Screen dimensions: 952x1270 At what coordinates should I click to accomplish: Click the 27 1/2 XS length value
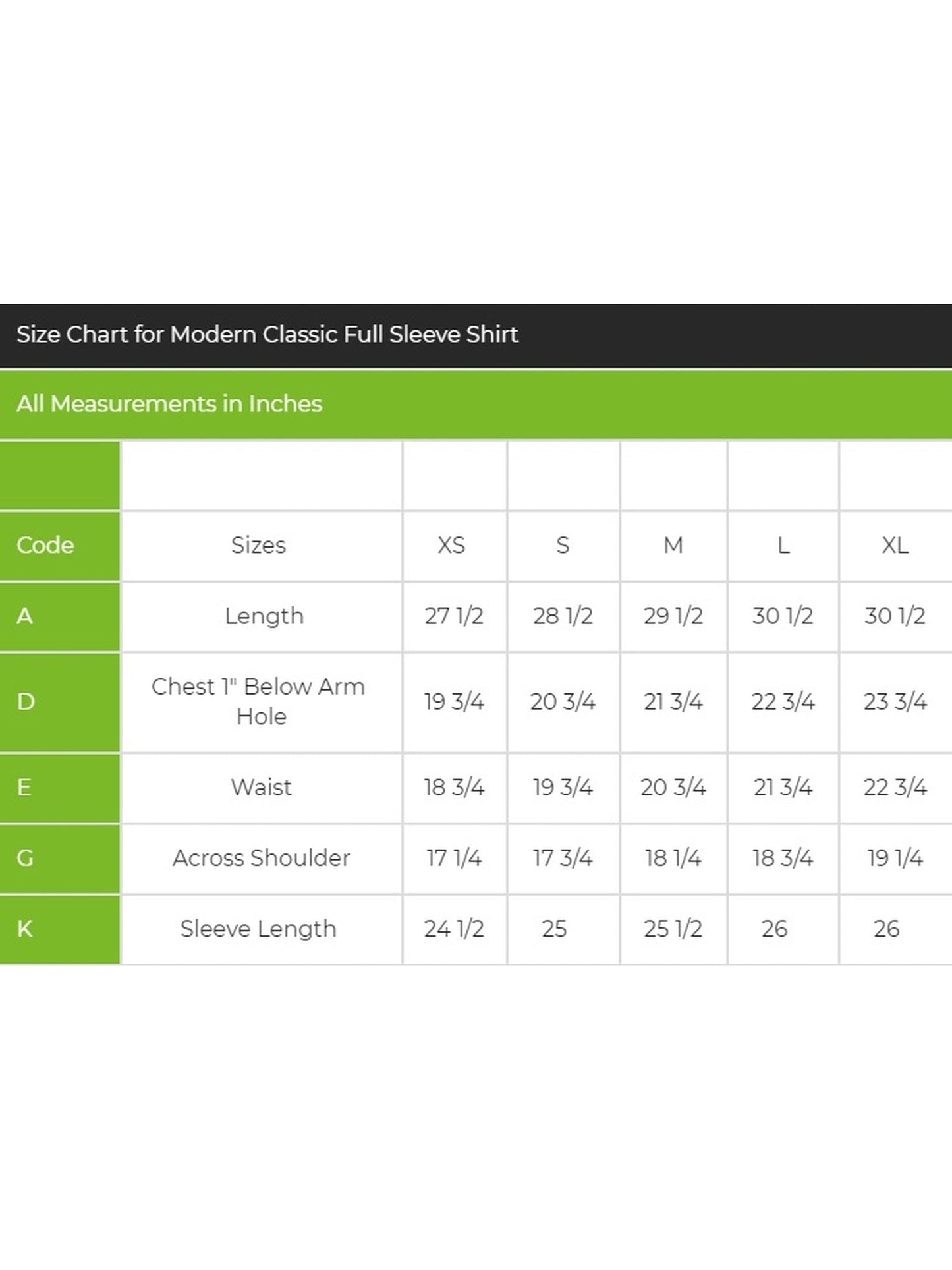tap(455, 617)
